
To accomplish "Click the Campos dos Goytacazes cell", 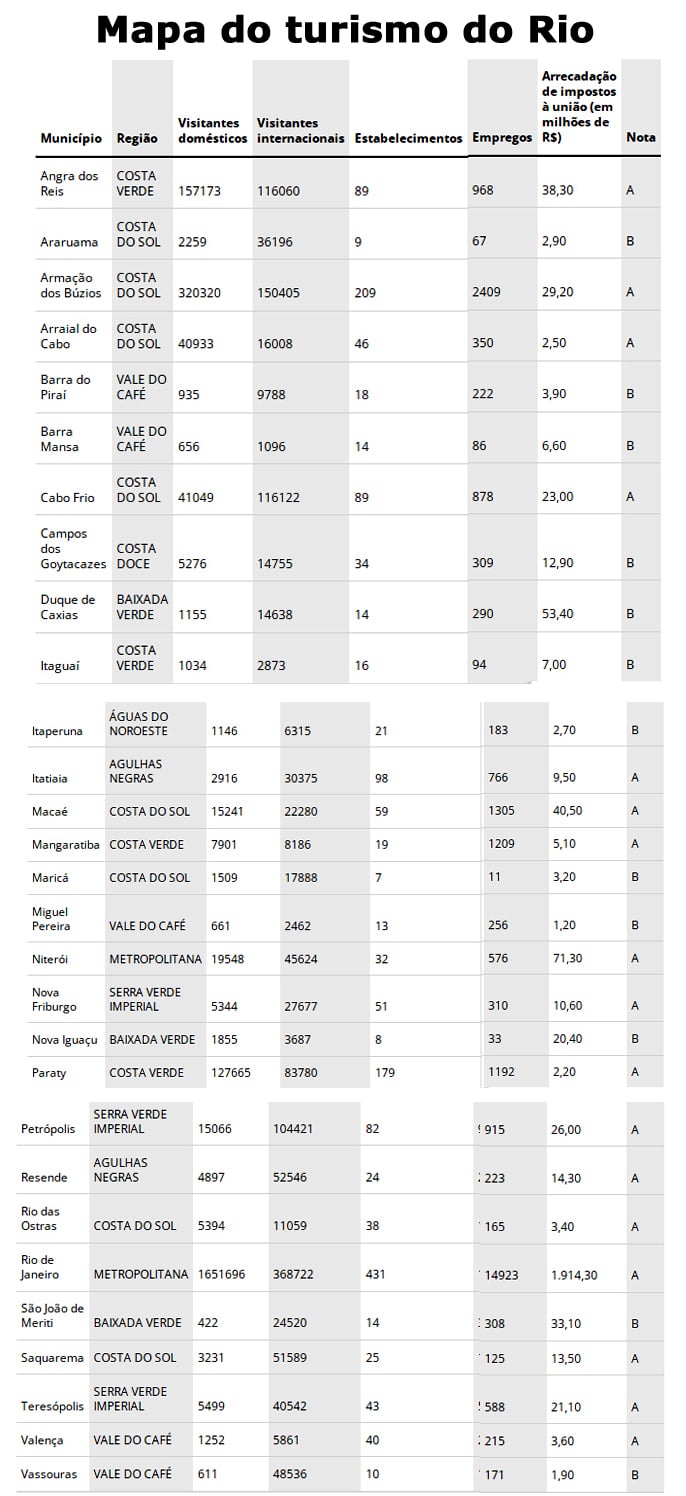I will coord(72,549).
